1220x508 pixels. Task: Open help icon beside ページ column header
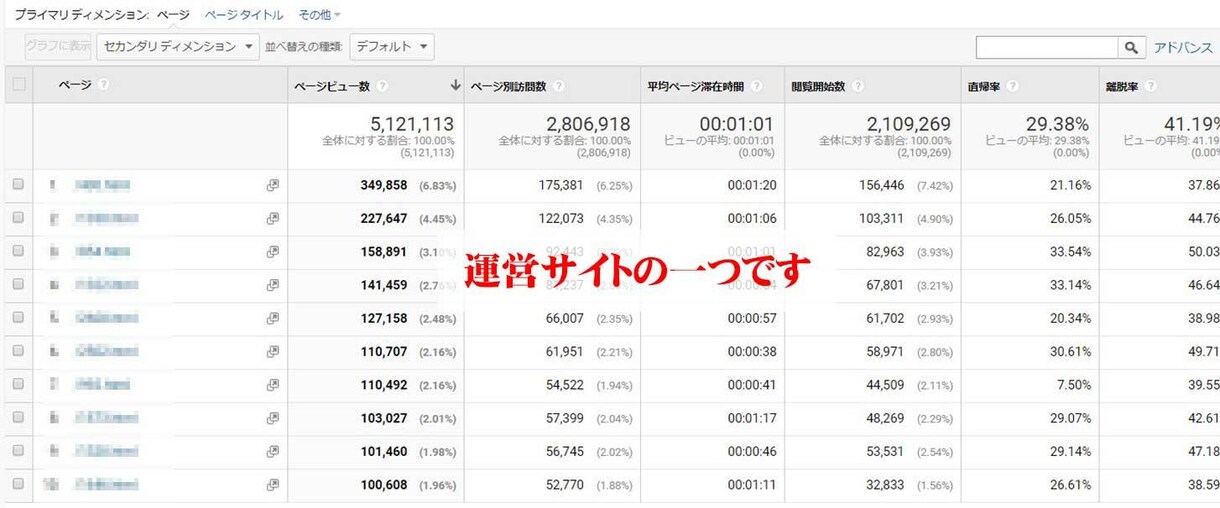pos(104,85)
